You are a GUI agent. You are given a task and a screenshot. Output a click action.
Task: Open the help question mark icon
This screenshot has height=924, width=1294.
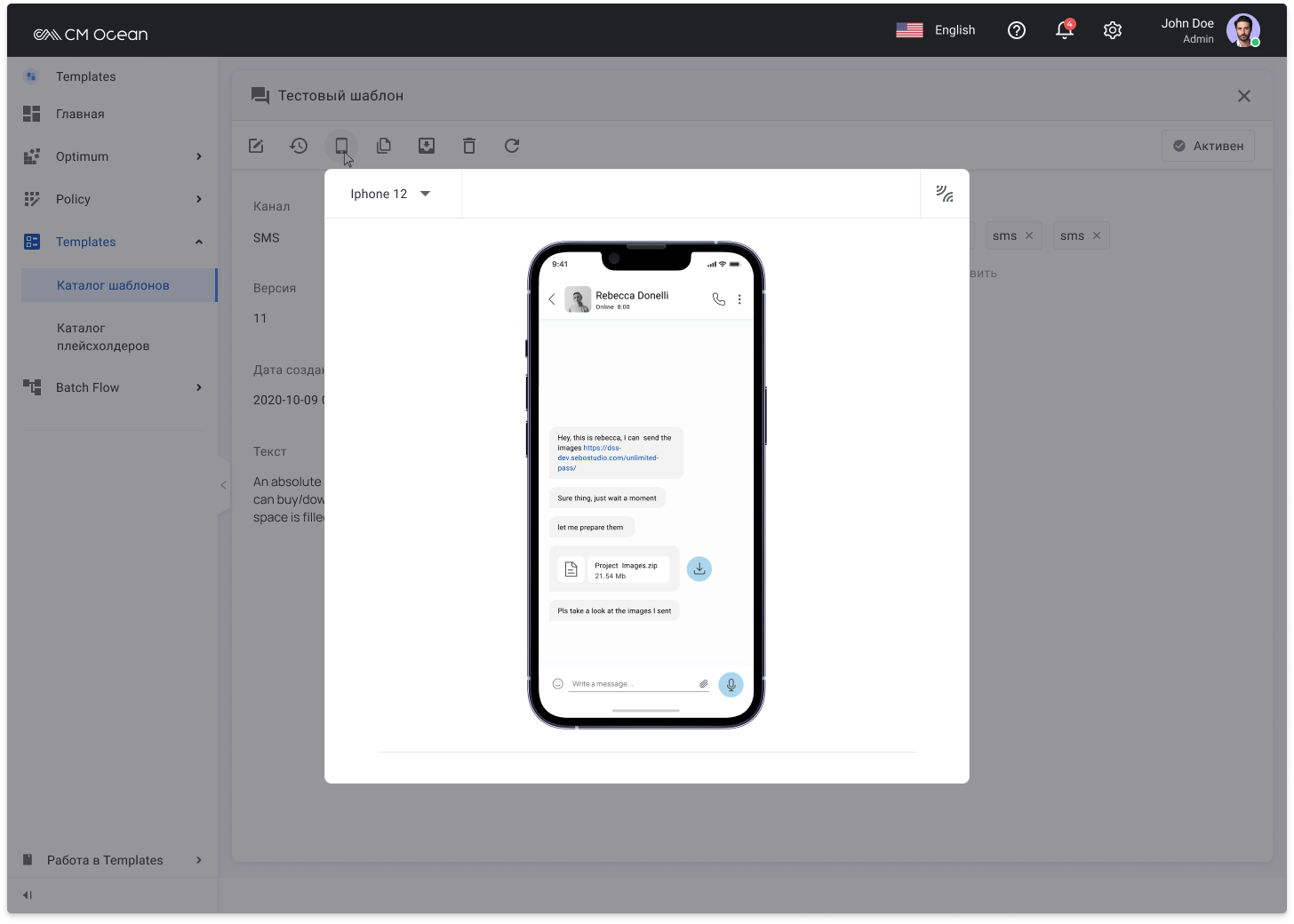1017,30
